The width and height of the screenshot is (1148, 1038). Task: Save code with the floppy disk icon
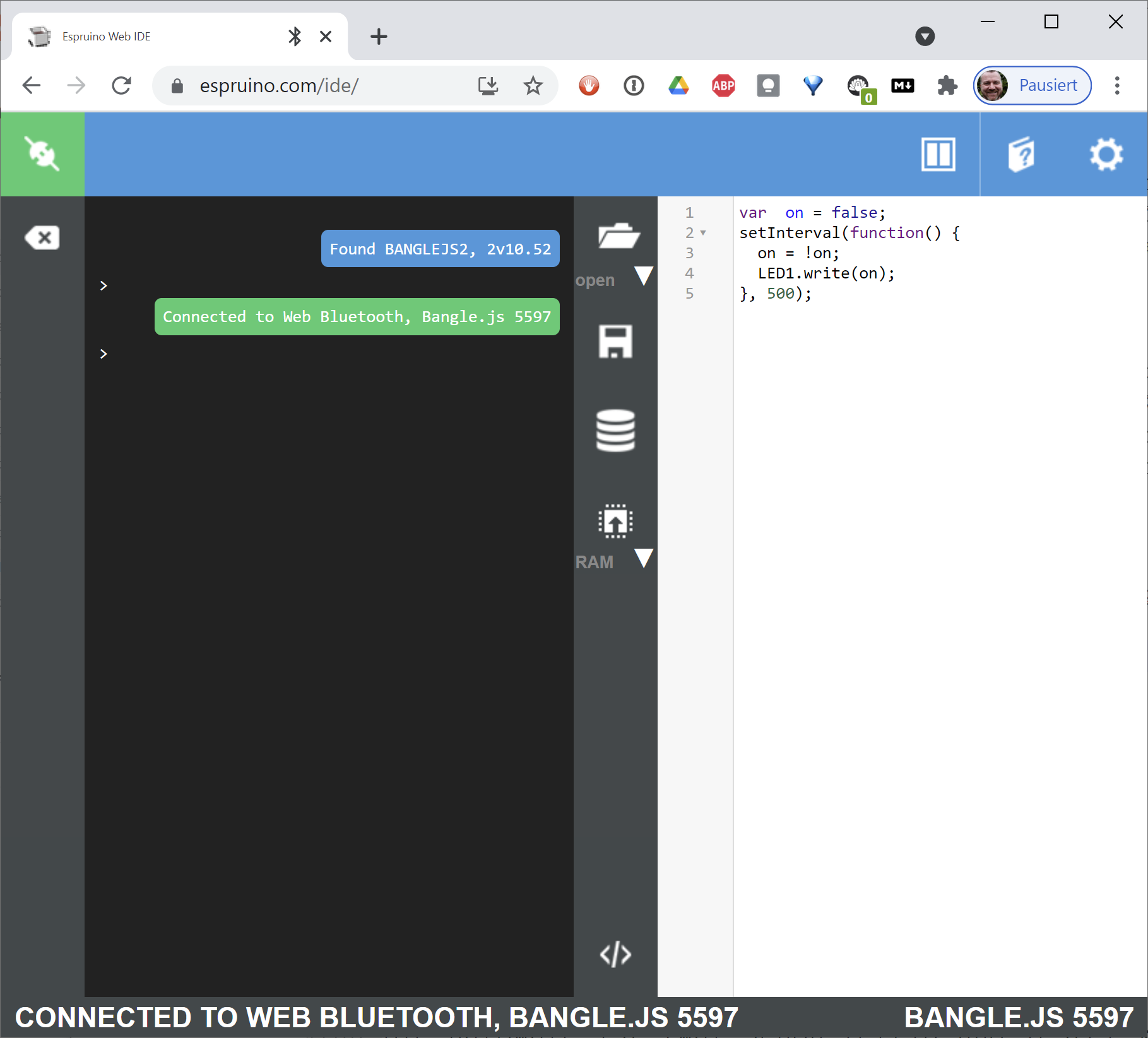click(x=615, y=342)
